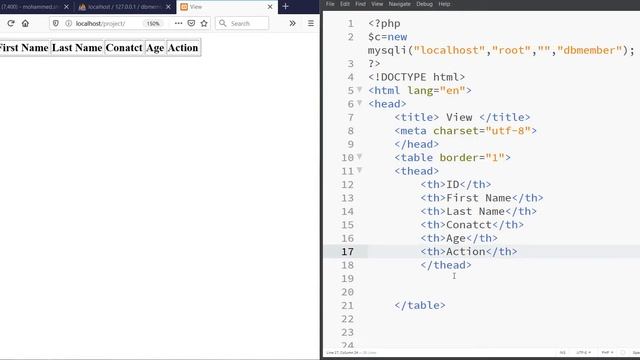Click line number 20 in gutter
The width and height of the screenshot is (640, 360).
(347, 292)
